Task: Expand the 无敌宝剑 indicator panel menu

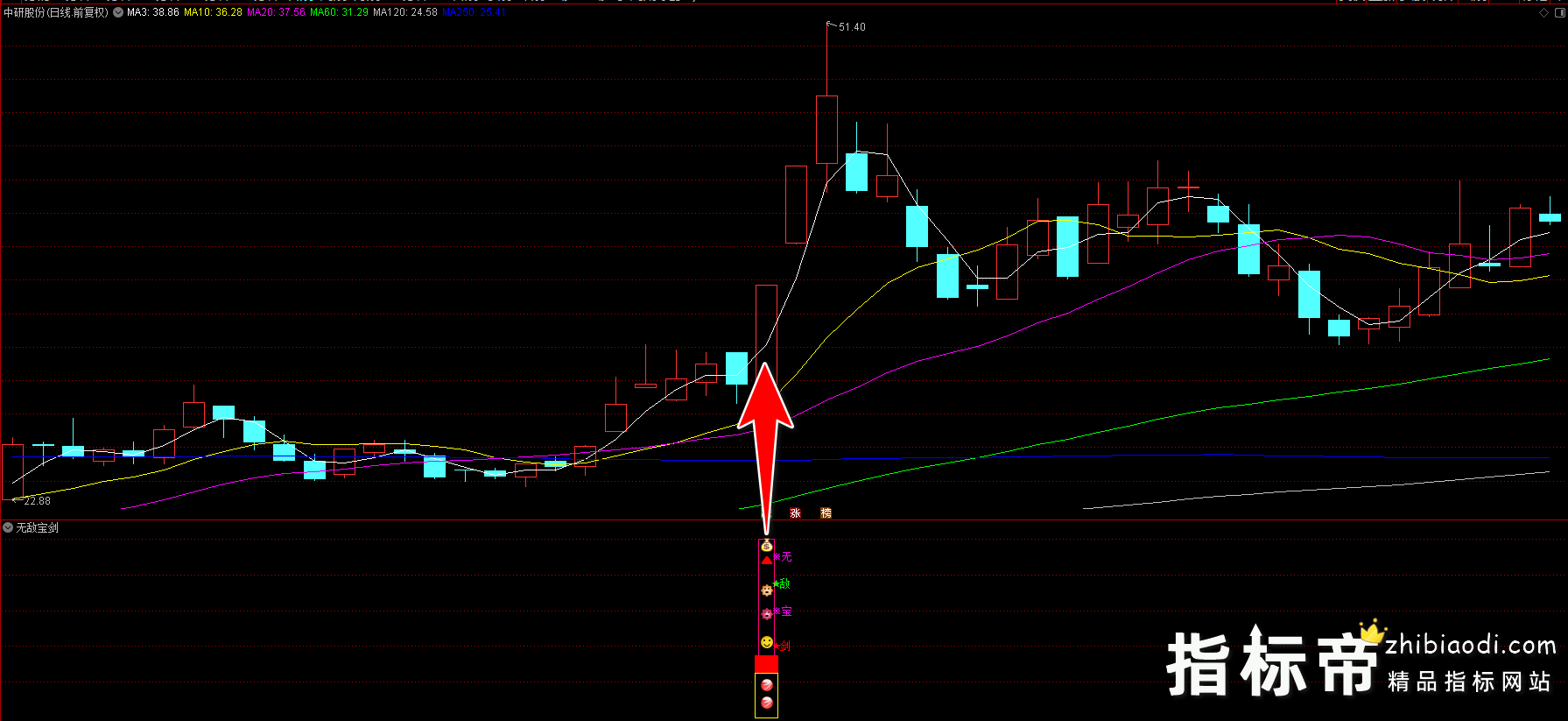Action: point(8,527)
